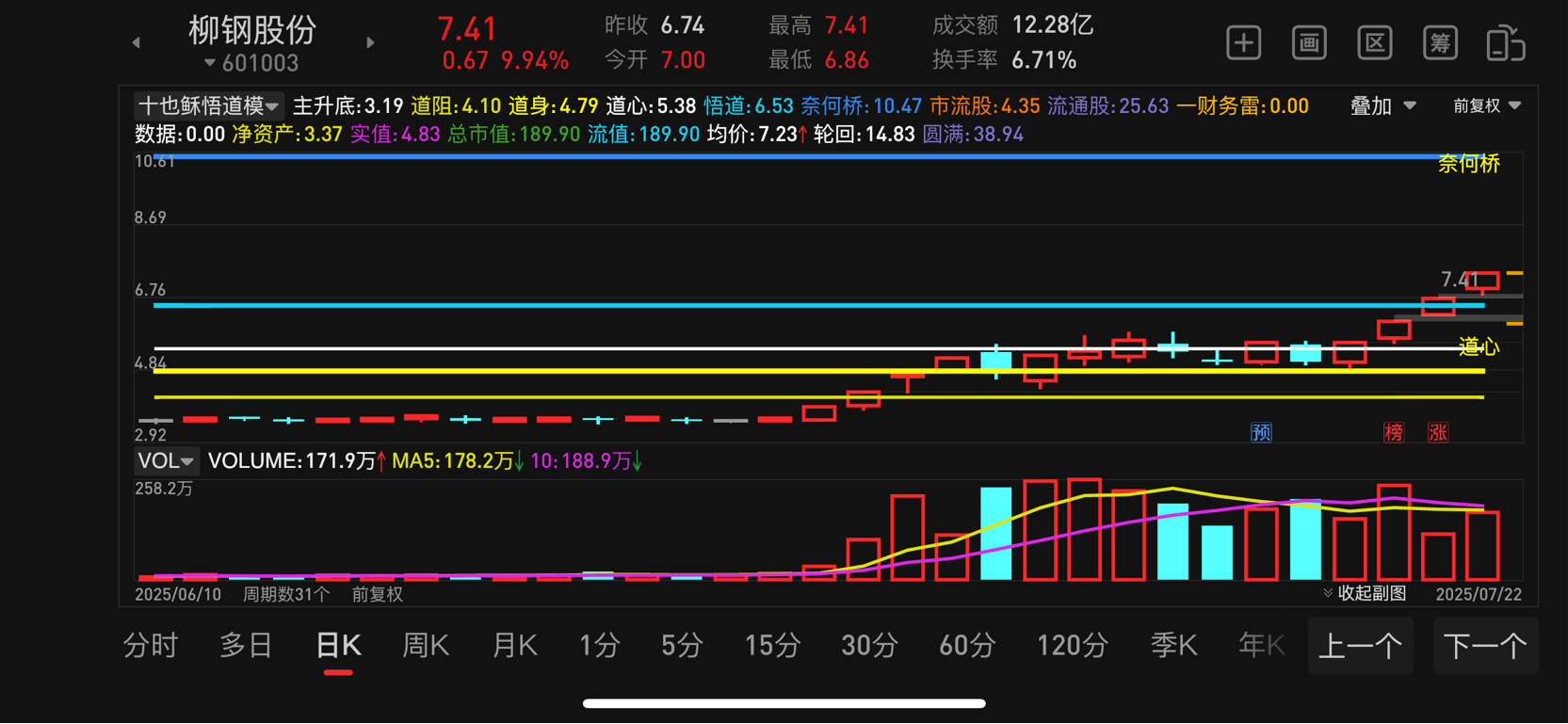Tap the 上一个 previous button
The height and width of the screenshot is (724, 1568).
[1361, 646]
